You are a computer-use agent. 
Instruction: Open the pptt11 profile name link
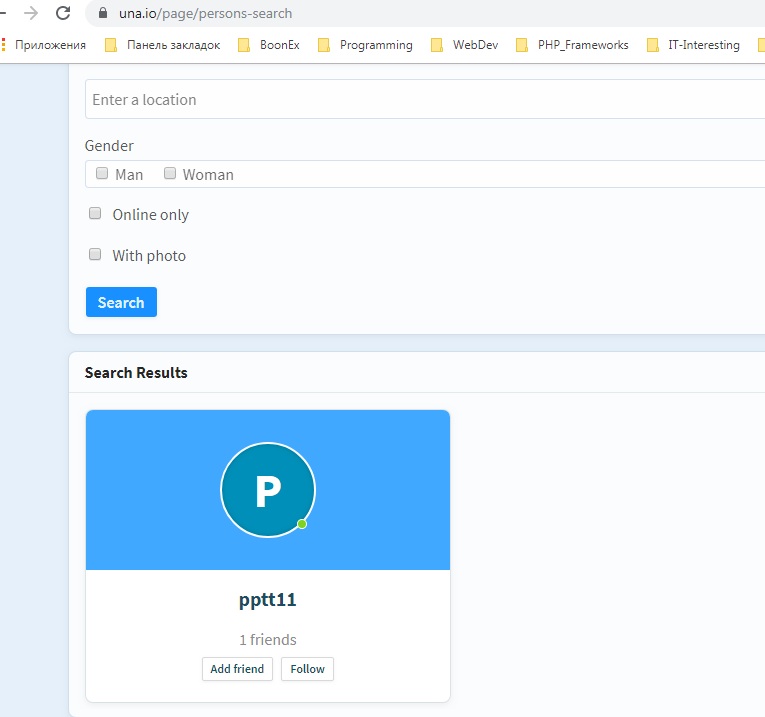268,600
